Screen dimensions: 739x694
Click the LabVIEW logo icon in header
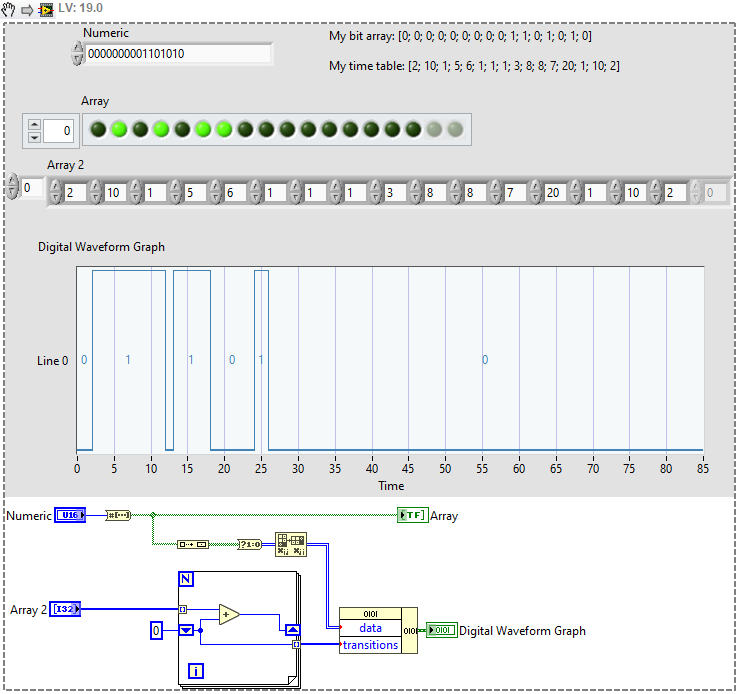pyautogui.click(x=46, y=9)
